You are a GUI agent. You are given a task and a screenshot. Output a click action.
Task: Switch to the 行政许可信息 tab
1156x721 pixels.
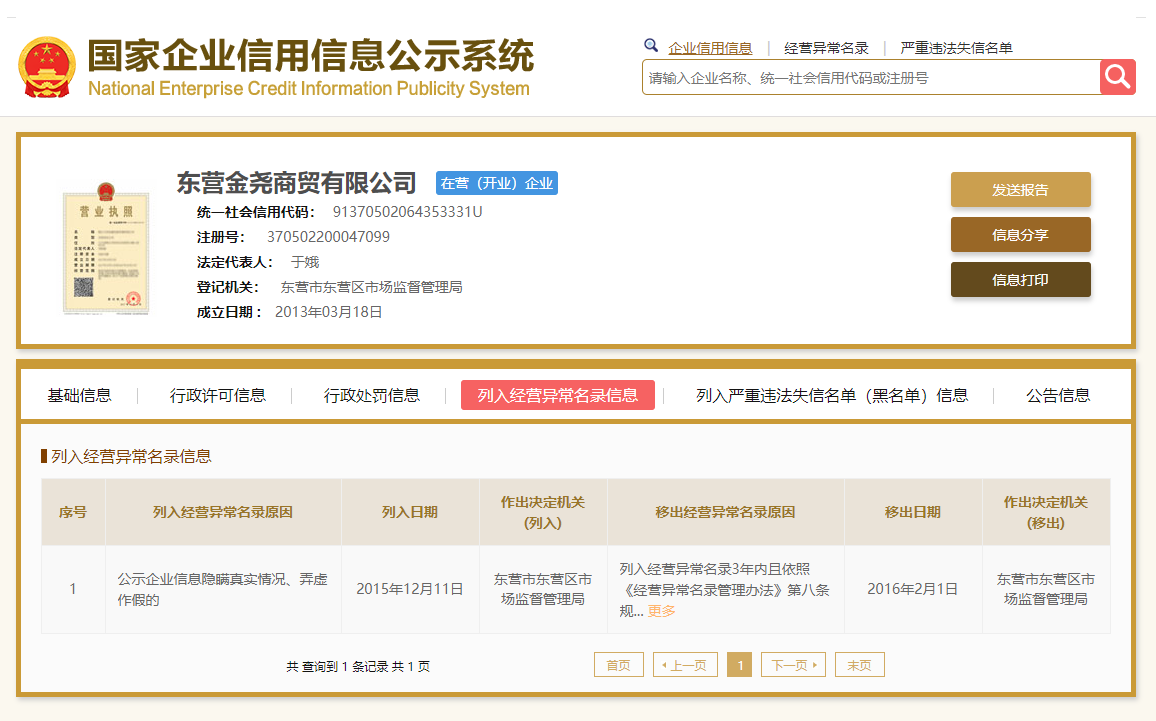(x=217, y=396)
